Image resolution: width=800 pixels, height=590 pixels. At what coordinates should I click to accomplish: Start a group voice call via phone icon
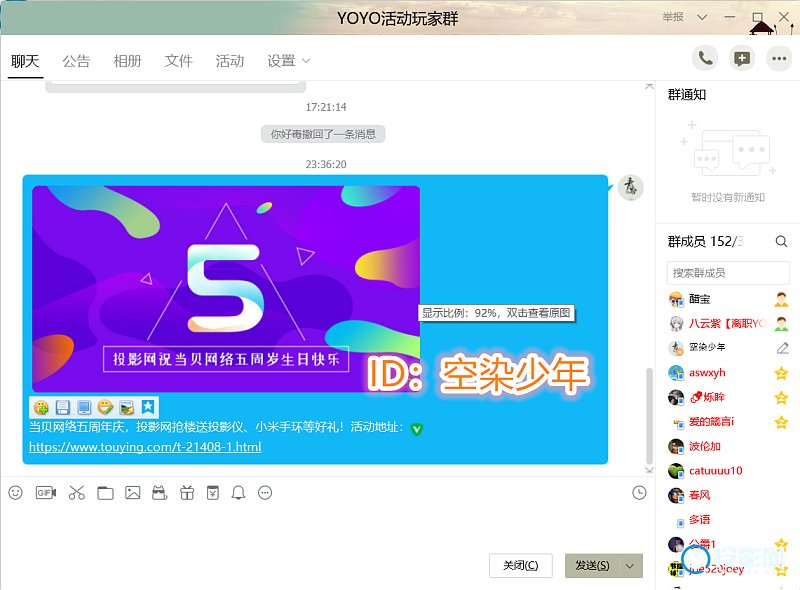705,58
